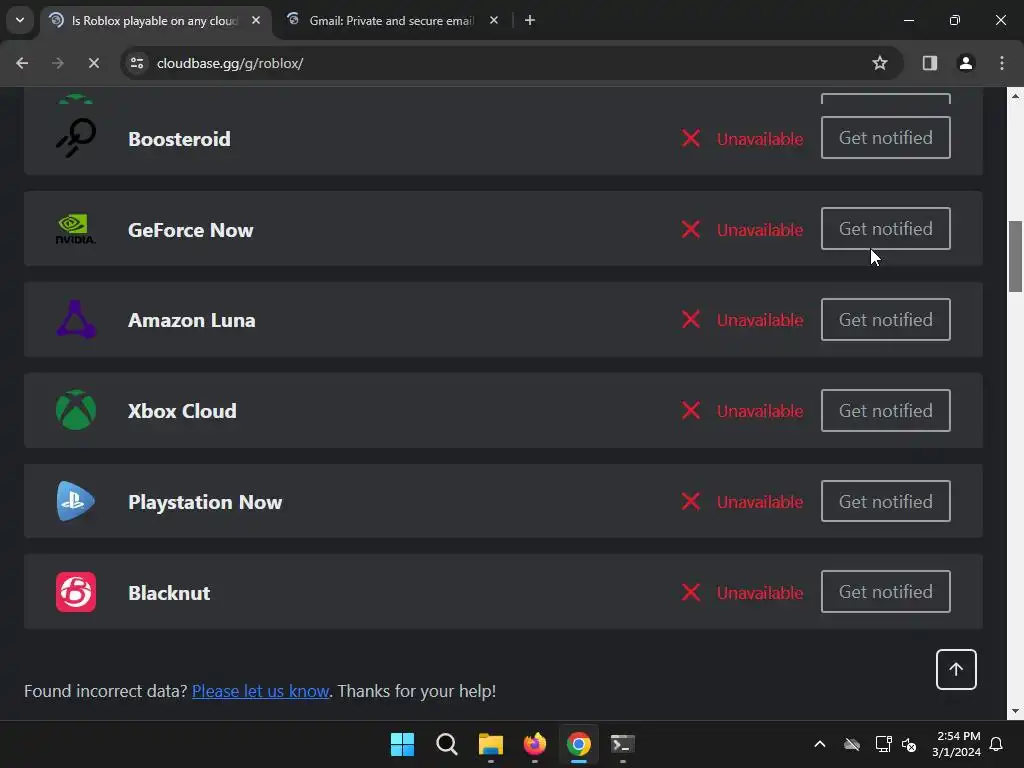This screenshot has height=768, width=1024.
Task: Go forward in Chrome navigation
Action: pyautogui.click(x=58, y=63)
